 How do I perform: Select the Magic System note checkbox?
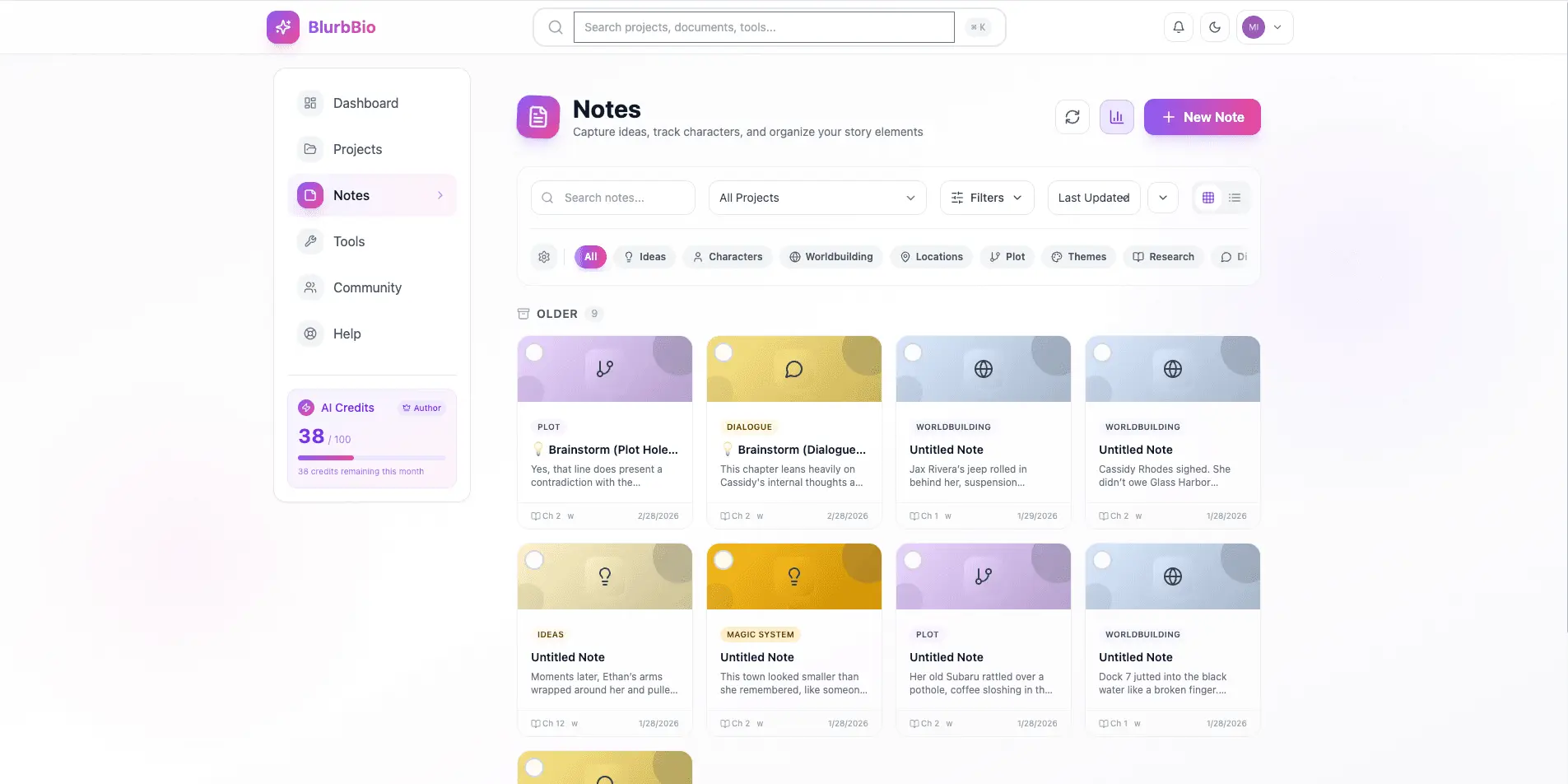pyautogui.click(x=724, y=560)
